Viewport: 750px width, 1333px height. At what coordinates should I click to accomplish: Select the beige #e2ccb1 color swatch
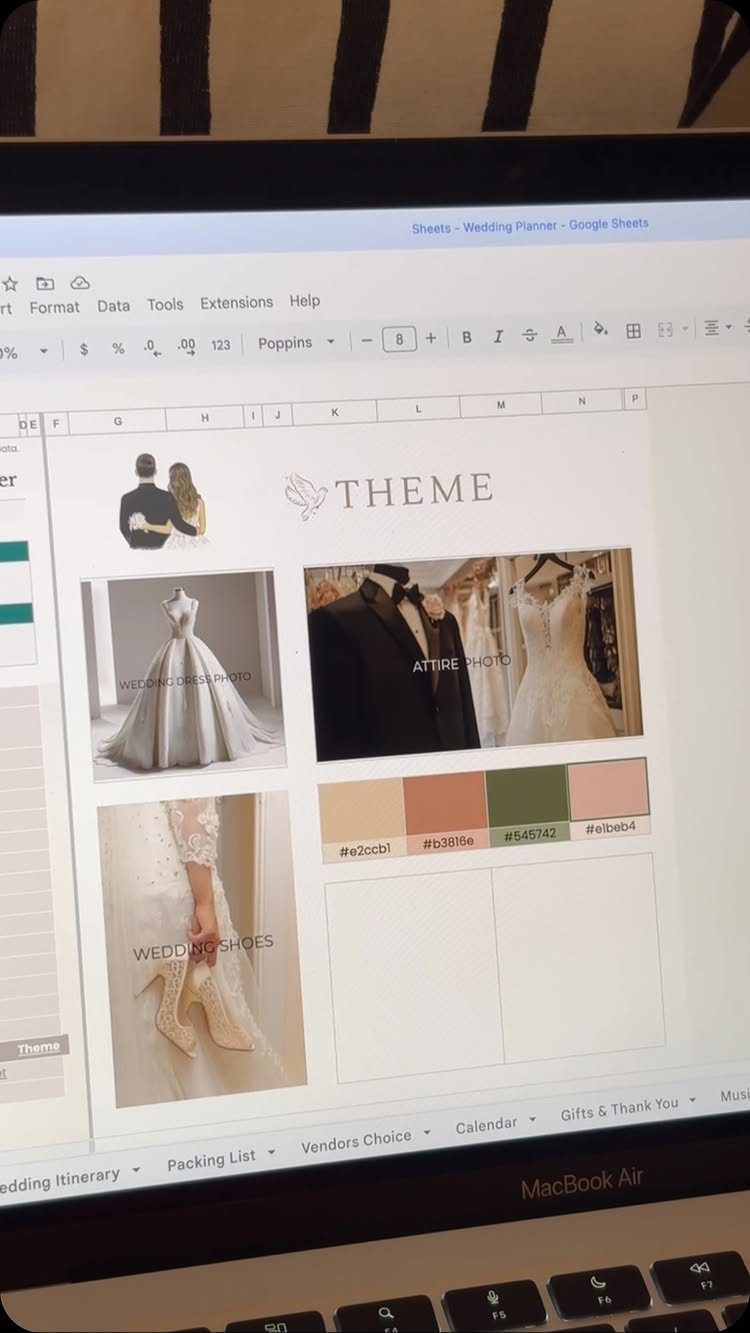click(x=362, y=812)
